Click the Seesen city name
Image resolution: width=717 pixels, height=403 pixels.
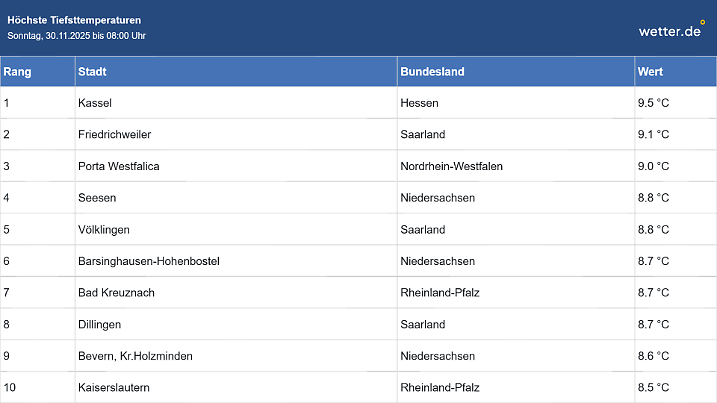tap(97, 198)
